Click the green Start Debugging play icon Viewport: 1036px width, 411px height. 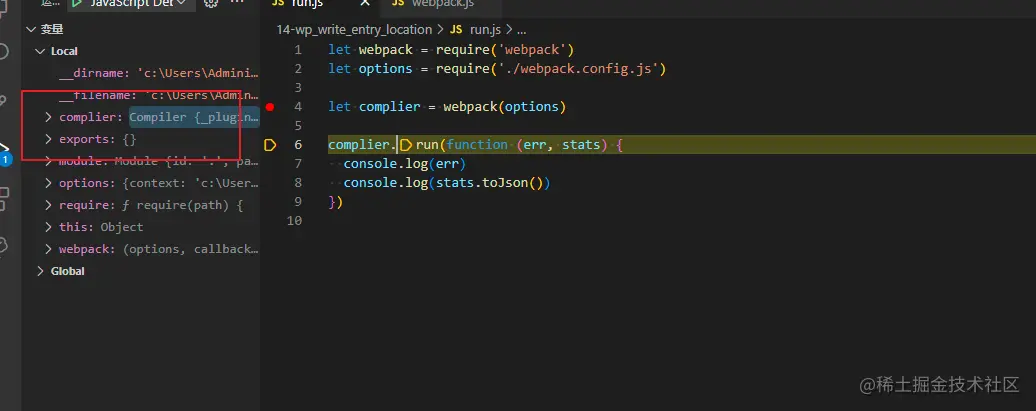click(77, 3)
